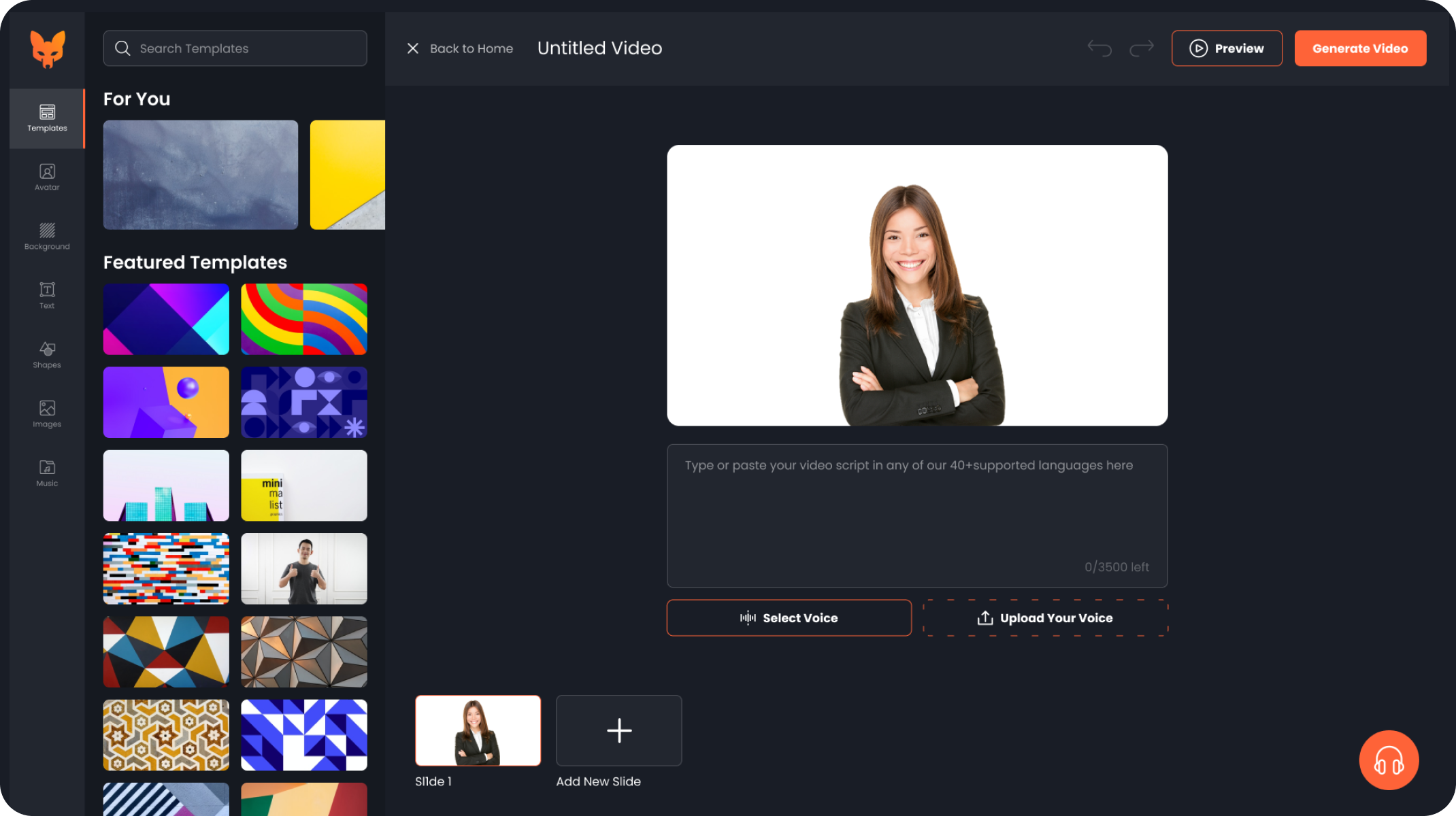Viewport: 1456px width, 816px height.
Task: Open the Background panel
Action: point(46,236)
